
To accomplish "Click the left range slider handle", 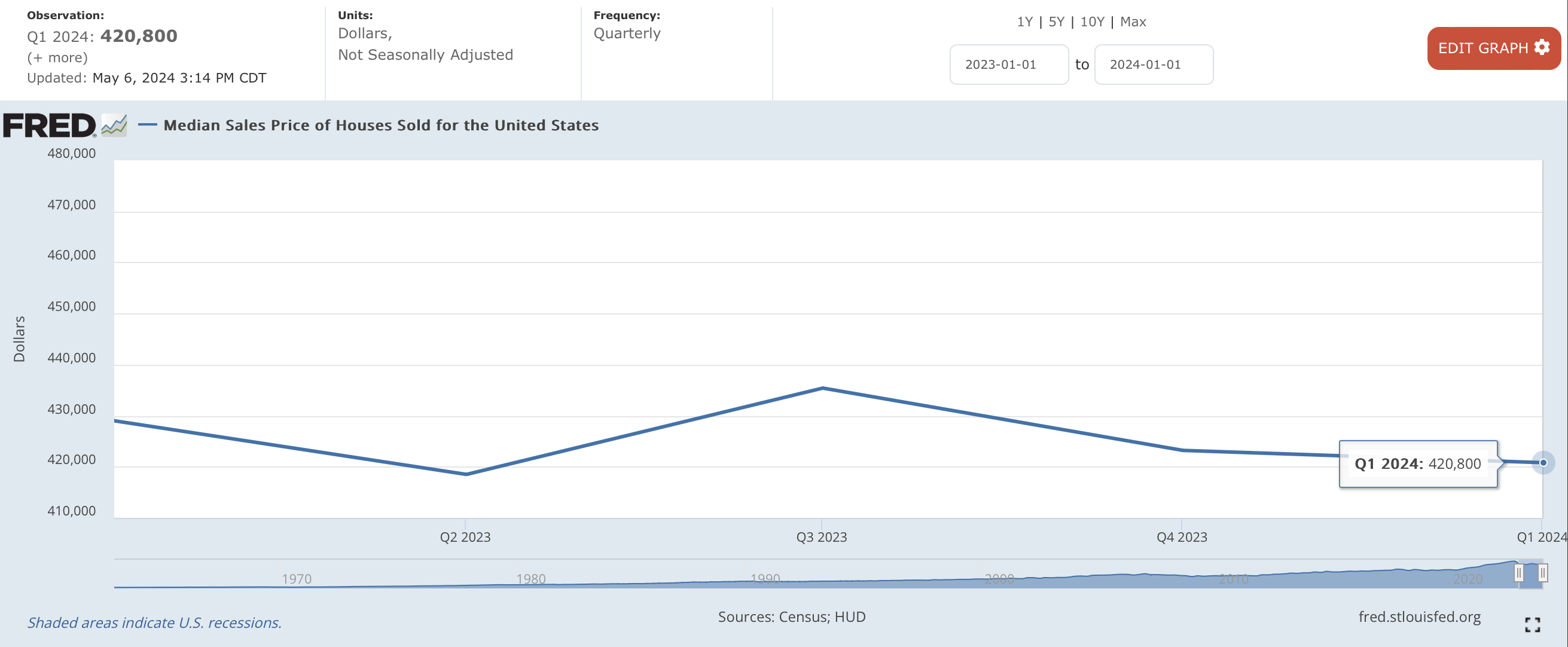I will coord(1519,573).
